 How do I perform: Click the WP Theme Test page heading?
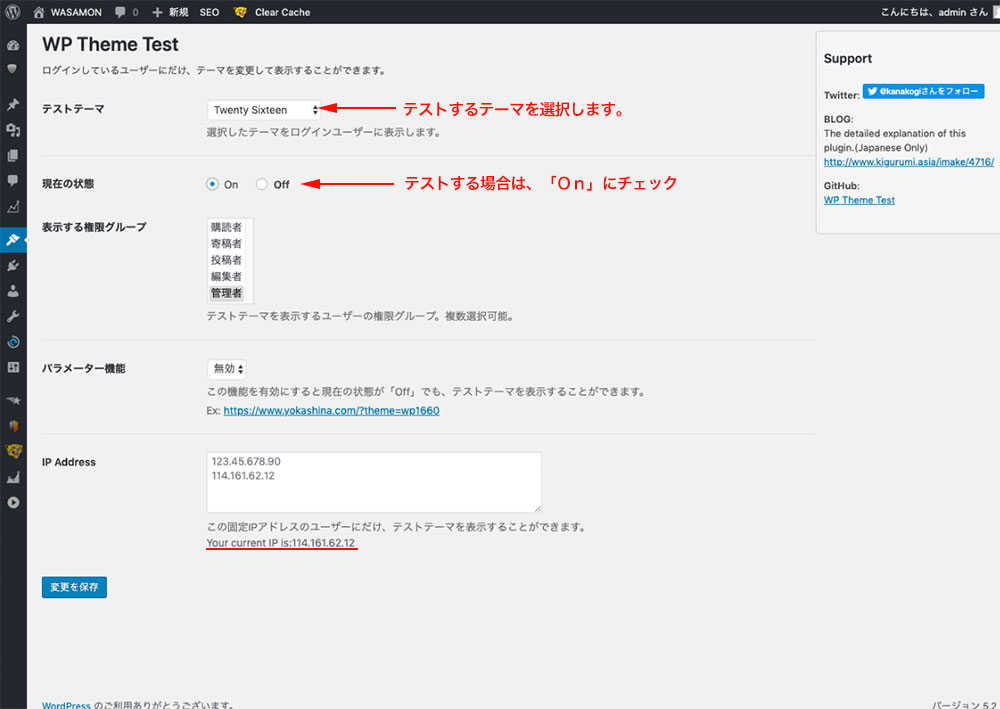click(x=110, y=45)
